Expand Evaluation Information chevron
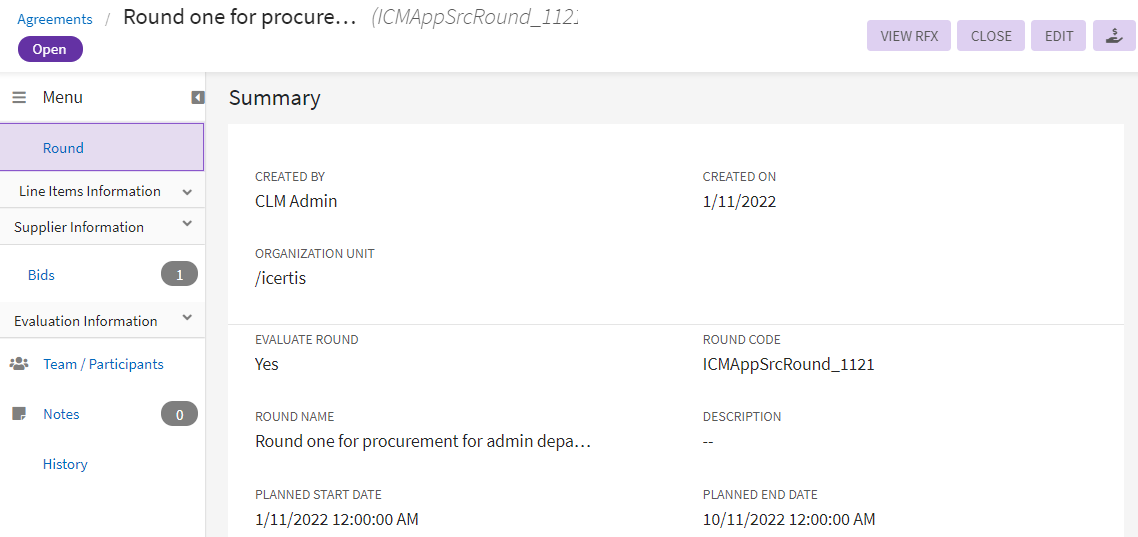This screenshot has width=1138, height=537. (187, 319)
